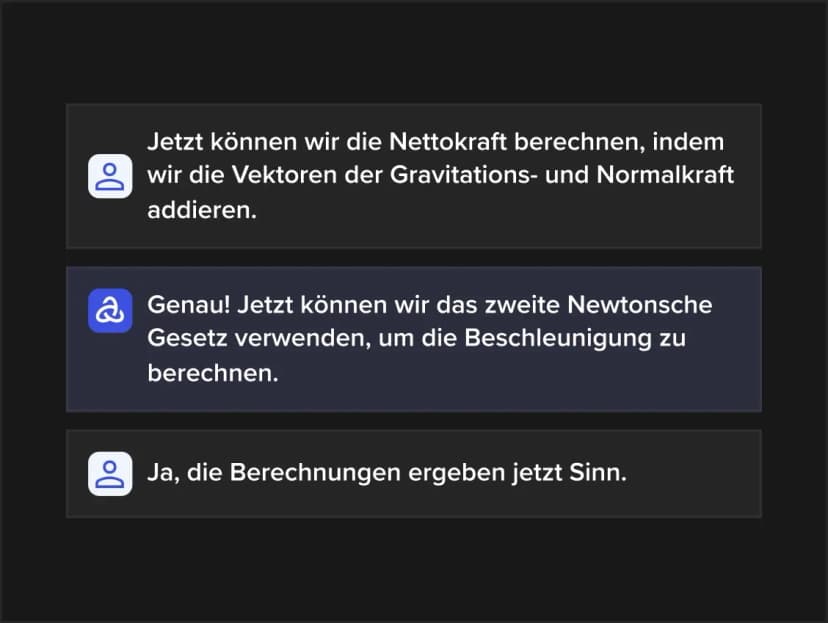Click user avatar beside "Ja, die Berechnungen" message
Viewport: 828px width, 623px height.
[x=110, y=474]
